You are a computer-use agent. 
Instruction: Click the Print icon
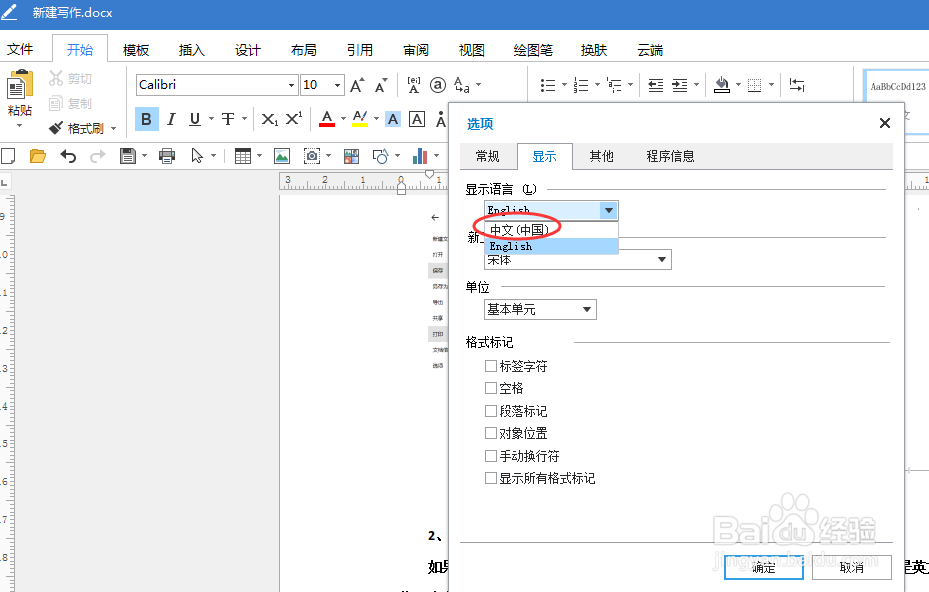[x=168, y=155]
